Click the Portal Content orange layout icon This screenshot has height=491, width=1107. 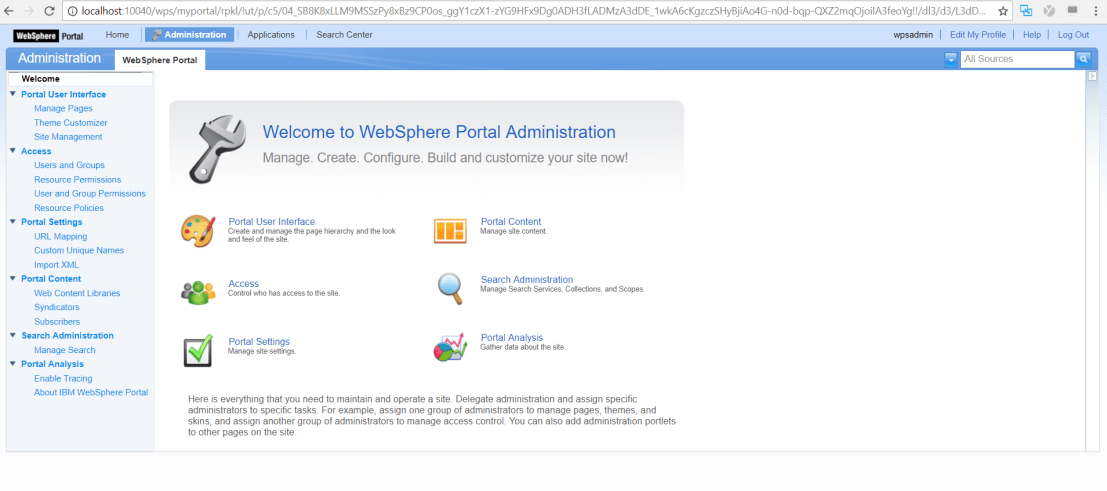coord(450,231)
